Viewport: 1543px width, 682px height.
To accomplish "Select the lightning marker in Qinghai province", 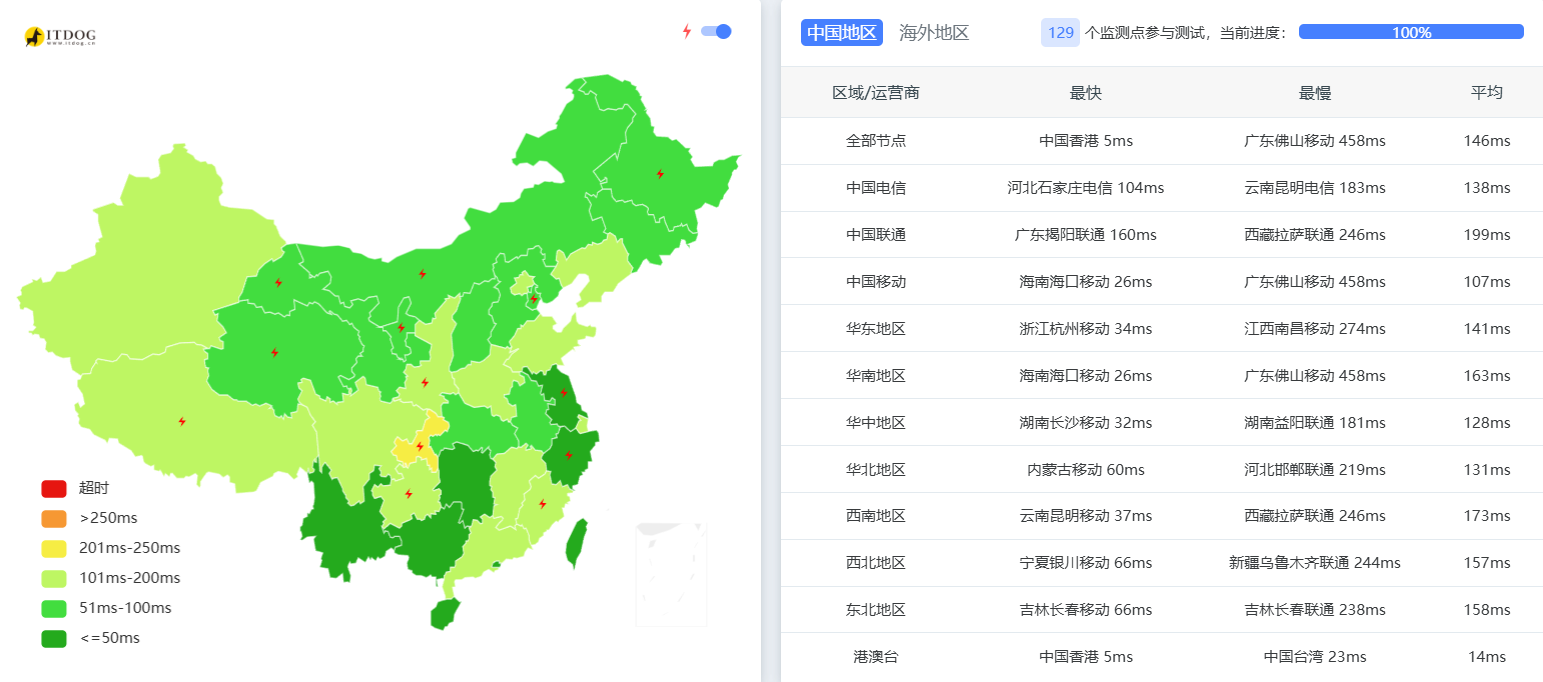I will [x=275, y=352].
